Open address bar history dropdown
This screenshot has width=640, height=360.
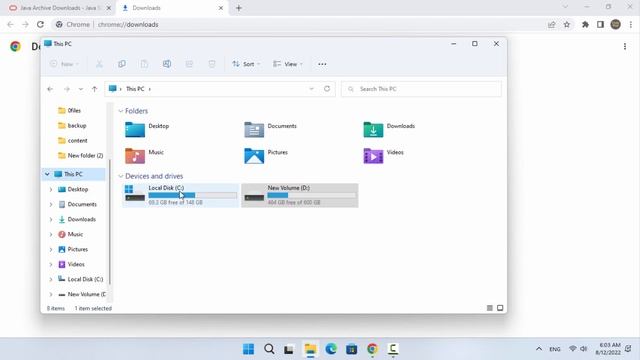pos(311,89)
